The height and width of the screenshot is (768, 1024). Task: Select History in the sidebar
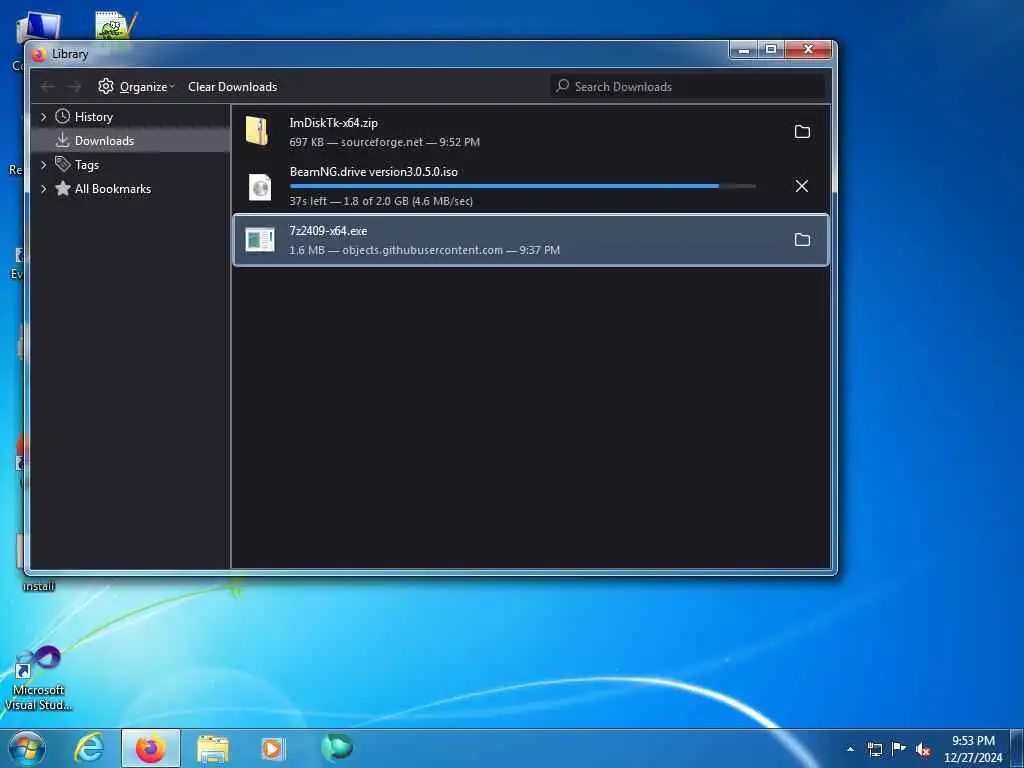pyautogui.click(x=93, y=117)
